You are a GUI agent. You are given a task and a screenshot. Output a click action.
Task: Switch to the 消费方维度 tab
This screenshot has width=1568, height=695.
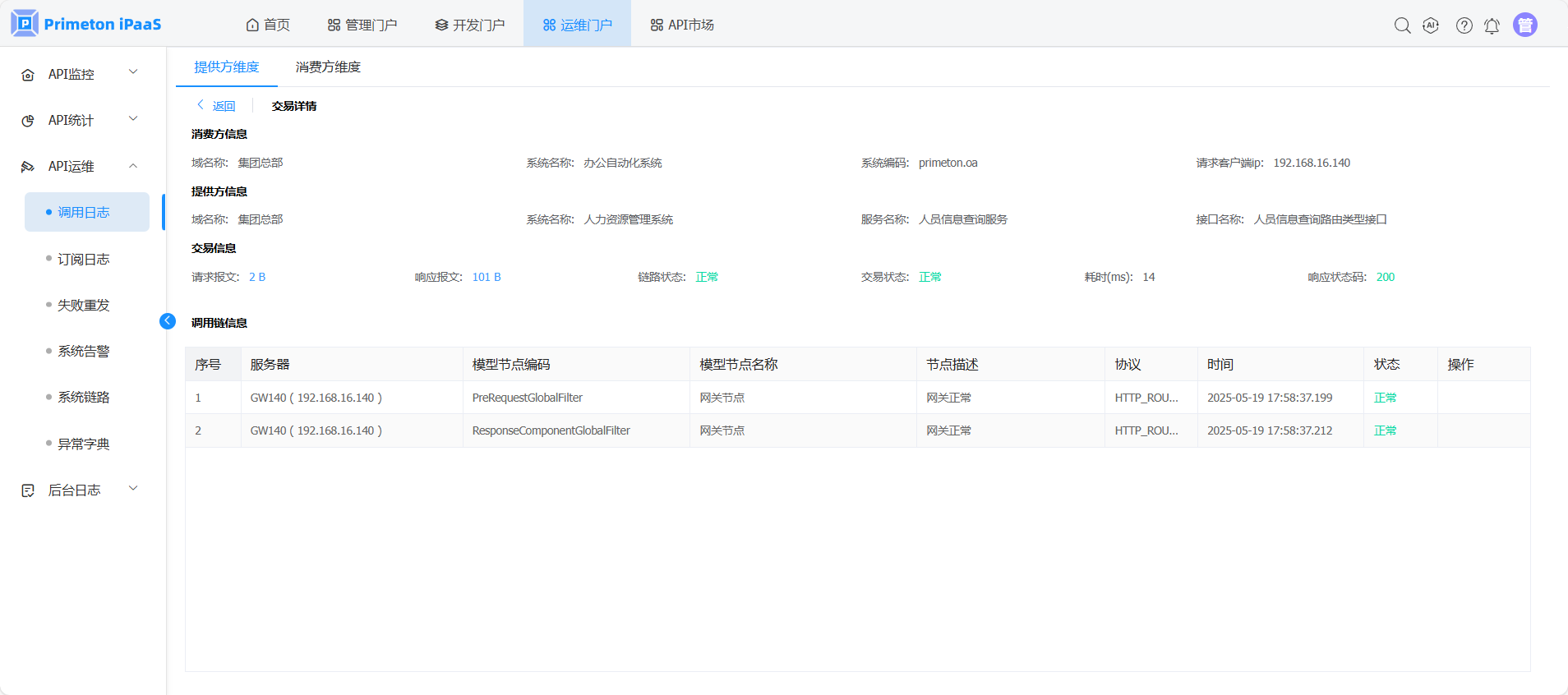click(328, 67)
